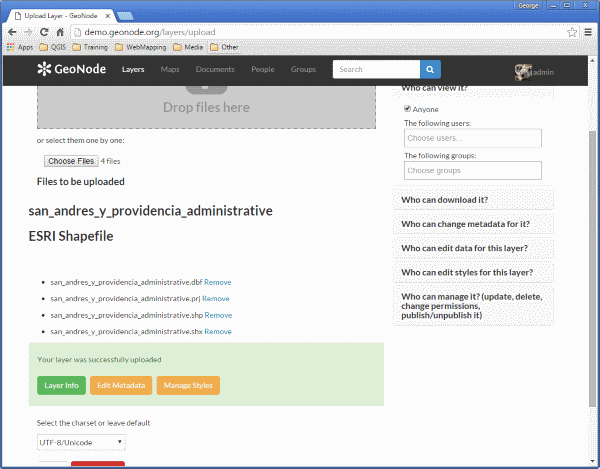Open the Maps navigation item
Image resolution: width=600 pixels, height=469 pixels.
(x=170, y=69)
